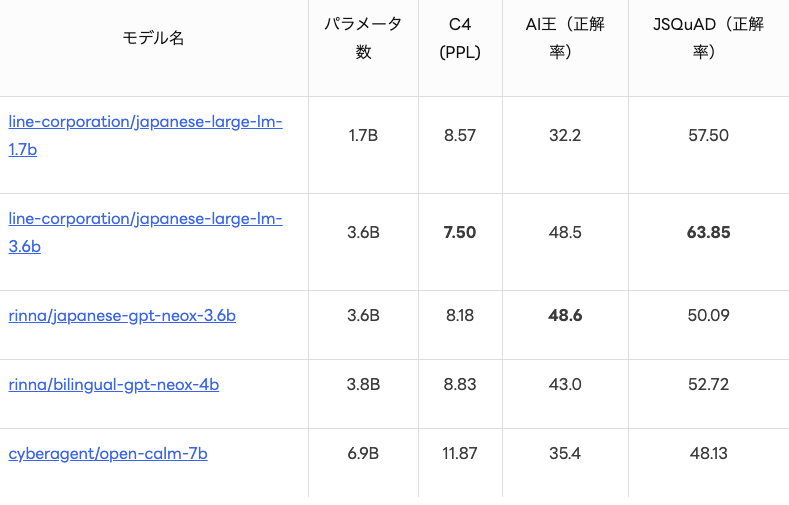Follow the rinna/bilingual-gpt-neox-4b link
The height and width of the screenshot is (505, 789).
click(x=114, y=385)
